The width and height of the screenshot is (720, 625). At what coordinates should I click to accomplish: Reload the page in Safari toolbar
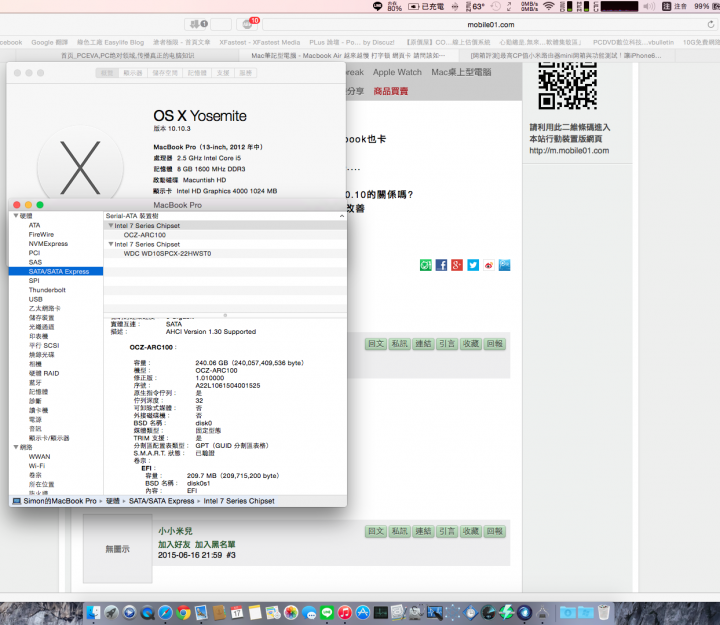click(711, 24)
